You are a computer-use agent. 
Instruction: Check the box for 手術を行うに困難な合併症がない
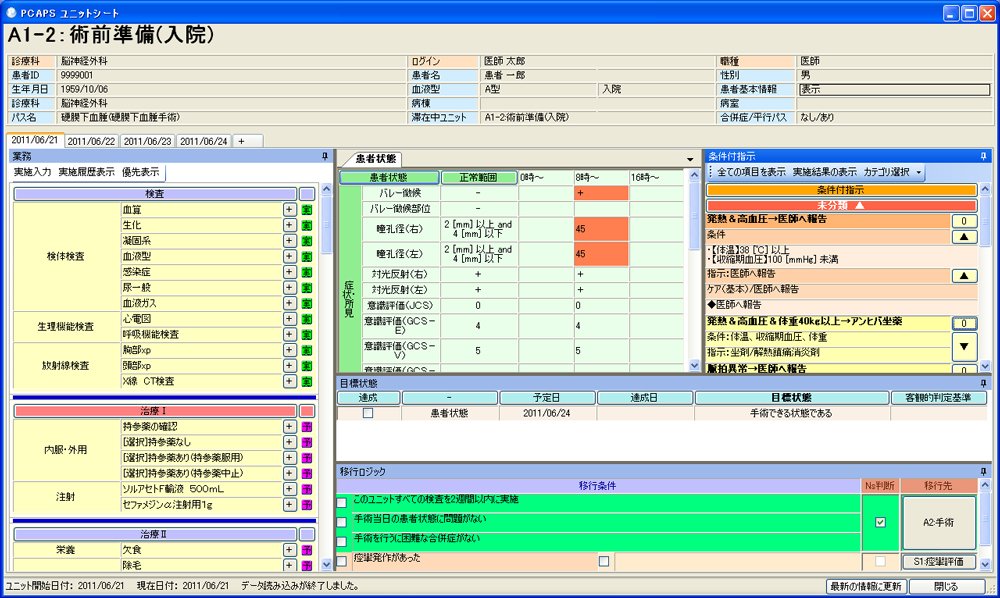tap(342, 542)
